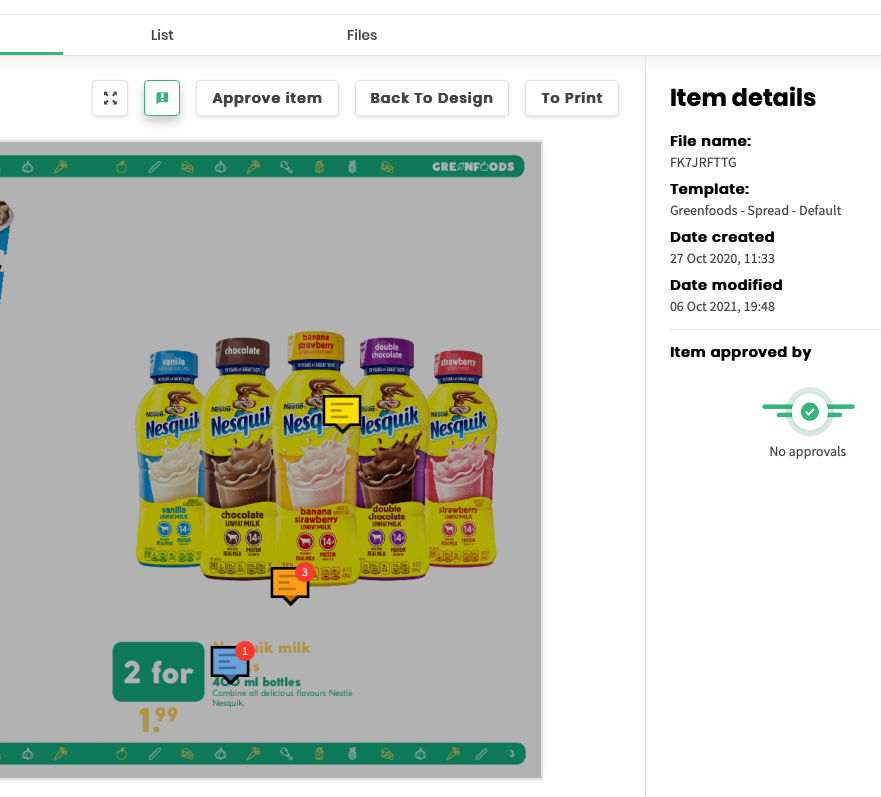881x797 pixels.
Task: Open the orange comment marker with badge 3
Action: [x=290, y=585]
